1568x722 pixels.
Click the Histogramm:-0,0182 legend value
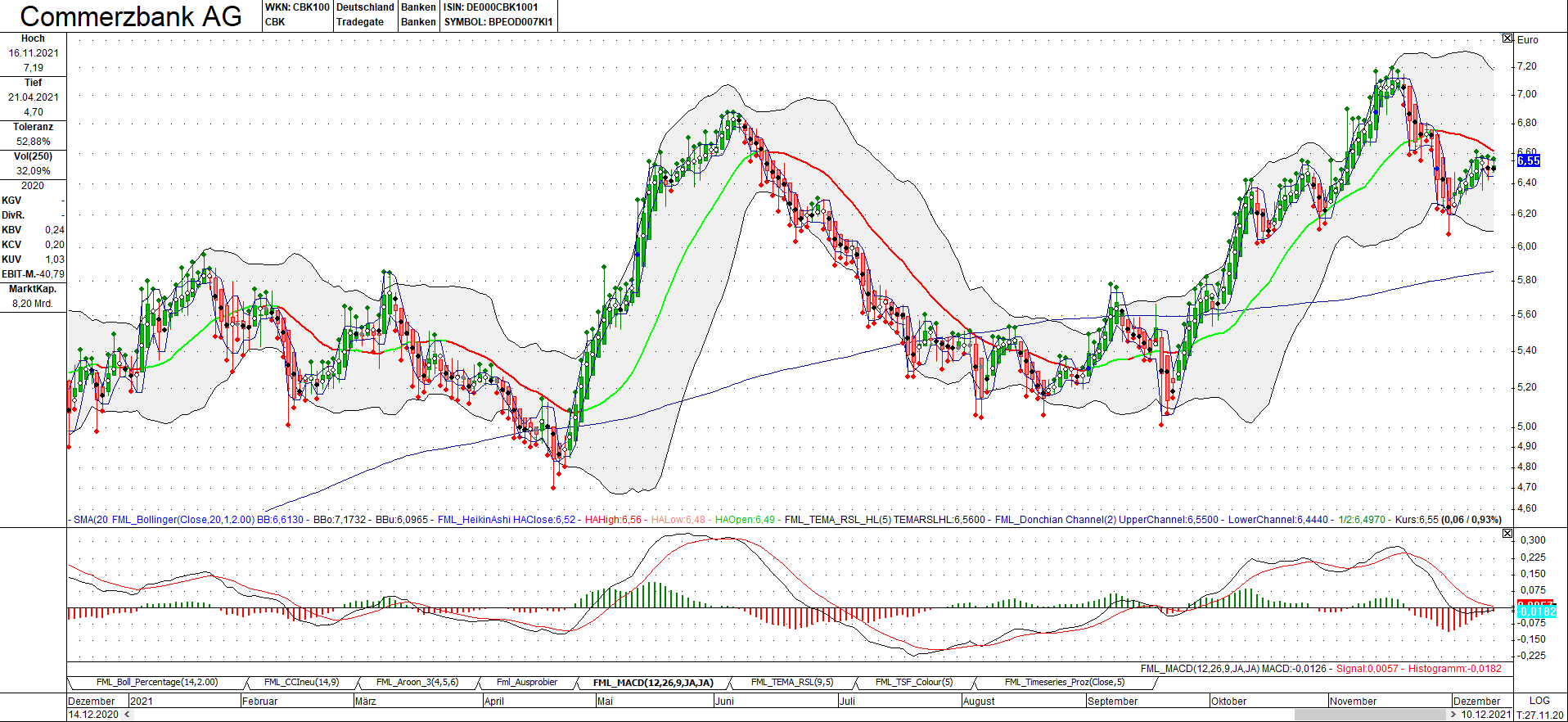1455,669
